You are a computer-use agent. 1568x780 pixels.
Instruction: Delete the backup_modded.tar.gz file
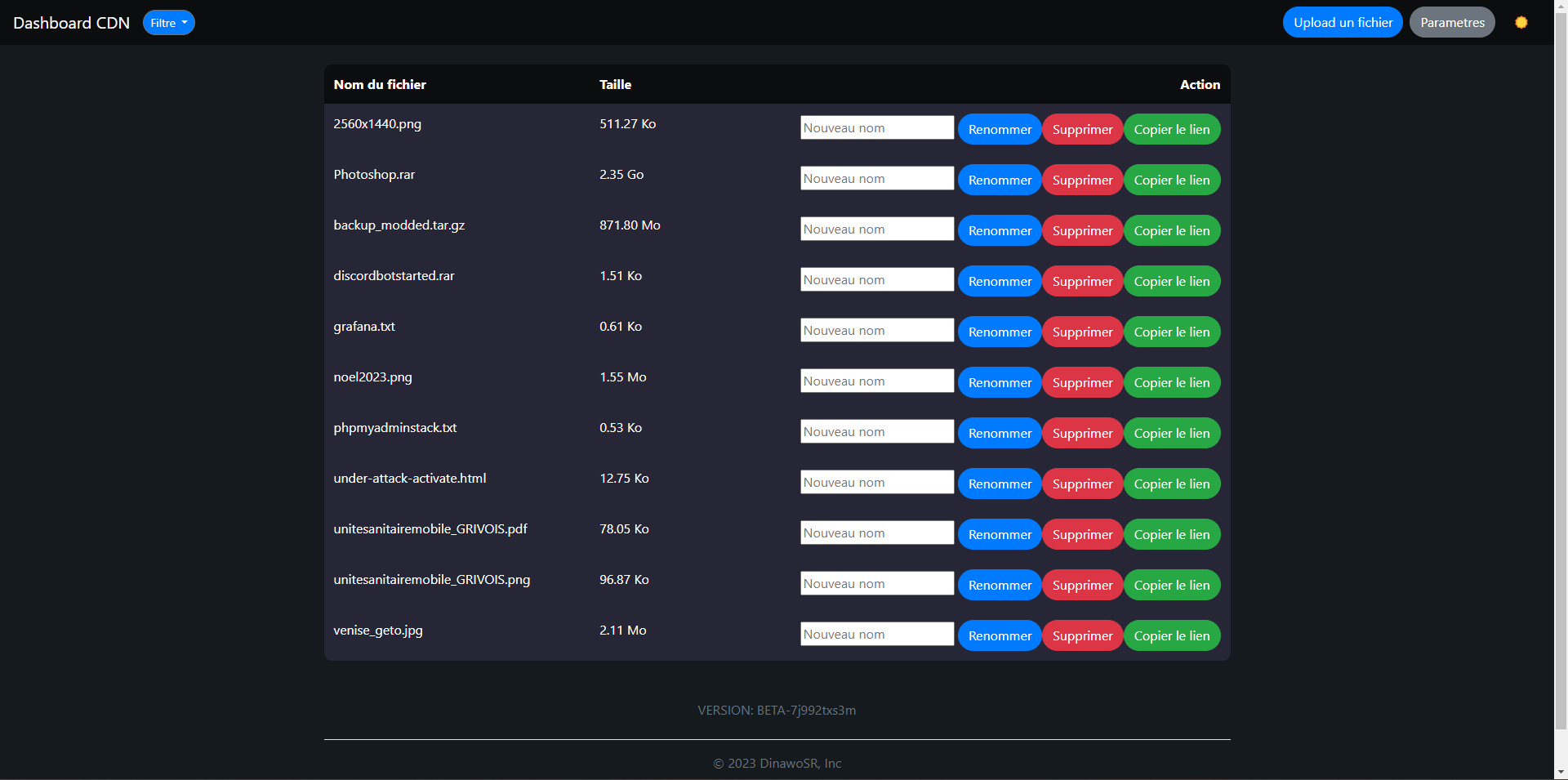[1081, 231]
